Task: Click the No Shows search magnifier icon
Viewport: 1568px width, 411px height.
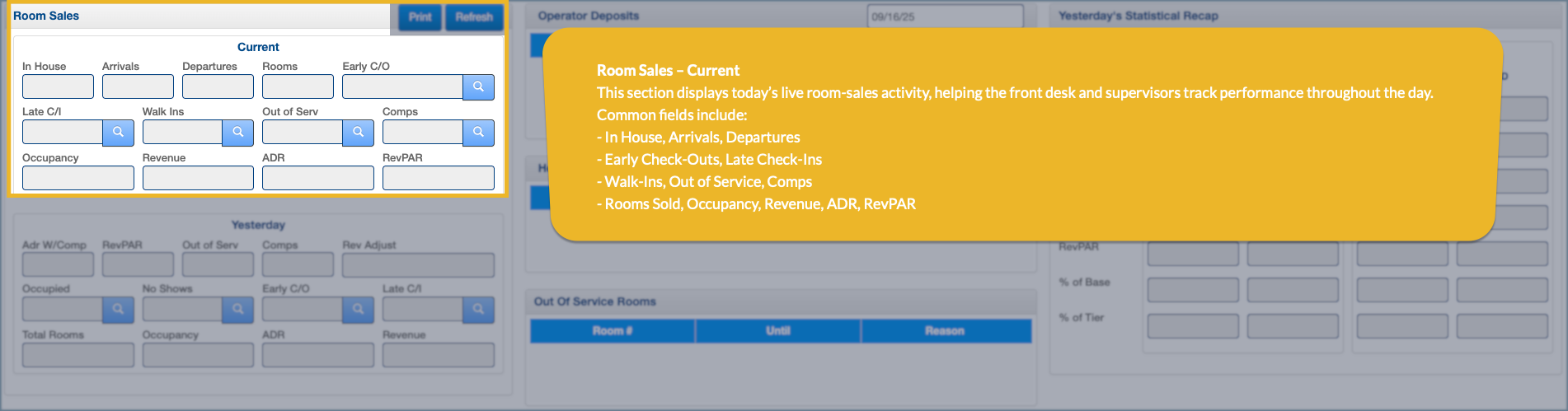Action: click(237, 309)
